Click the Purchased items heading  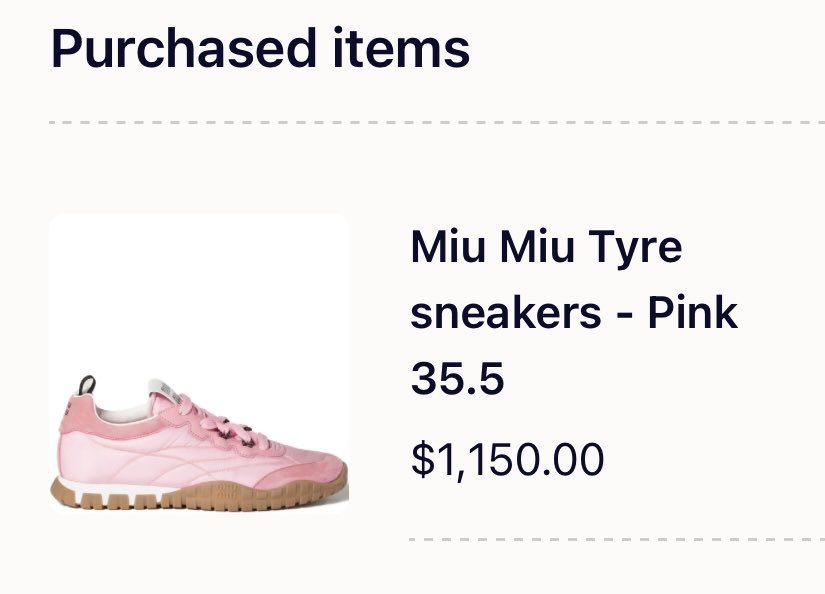pyautogui.click(x=260, y=48)
